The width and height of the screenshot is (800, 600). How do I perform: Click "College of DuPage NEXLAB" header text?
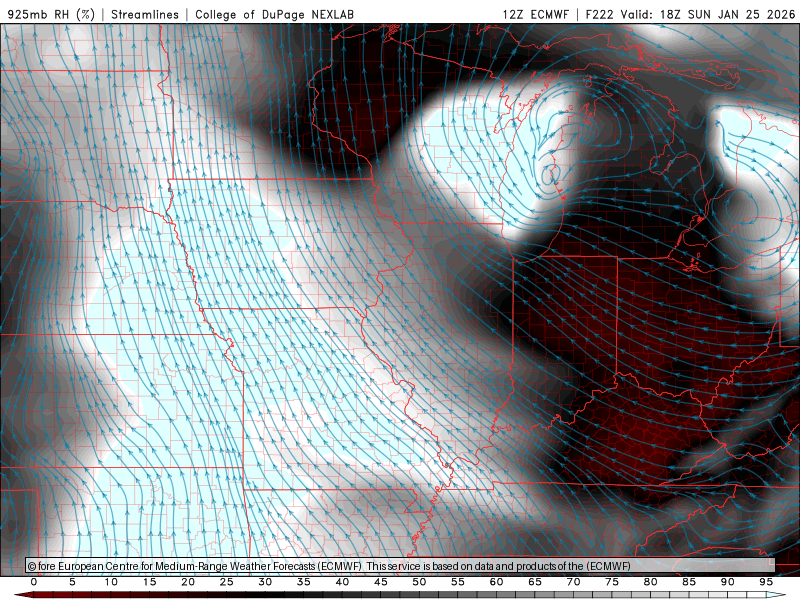274,14
